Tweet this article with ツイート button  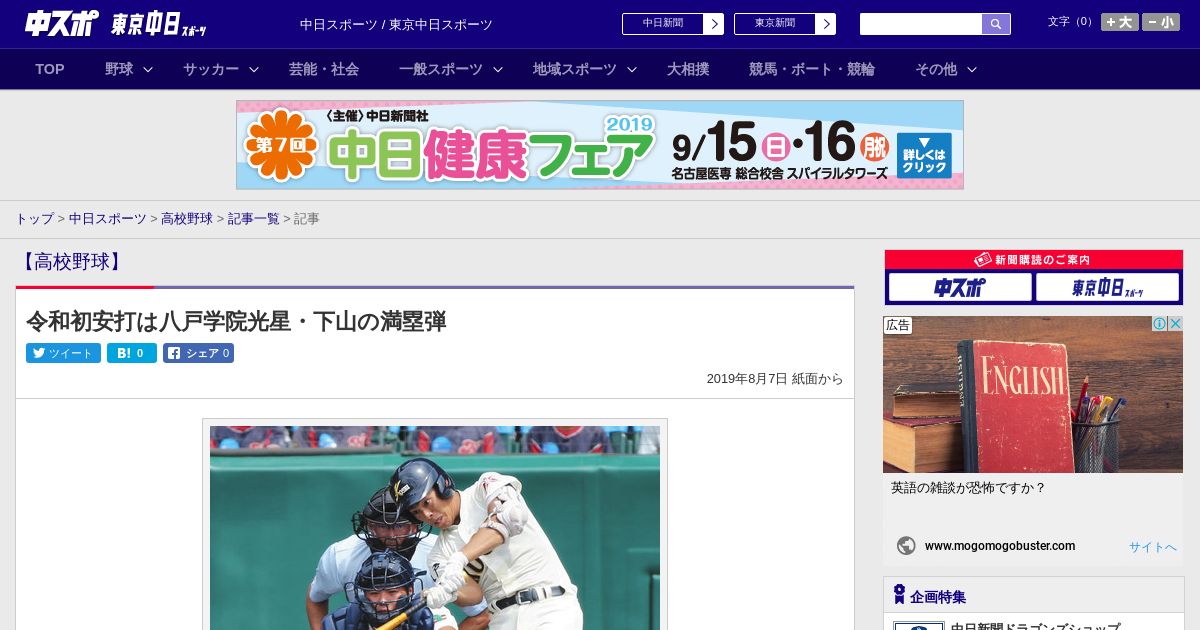tap(63, 353)
